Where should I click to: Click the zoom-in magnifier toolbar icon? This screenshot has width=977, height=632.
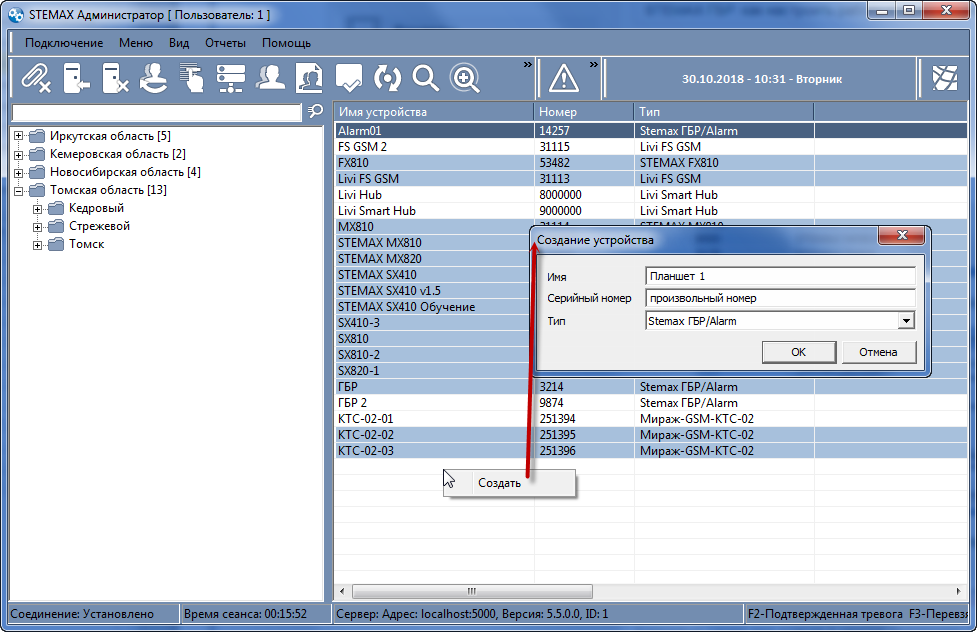[x=465, y=79]
